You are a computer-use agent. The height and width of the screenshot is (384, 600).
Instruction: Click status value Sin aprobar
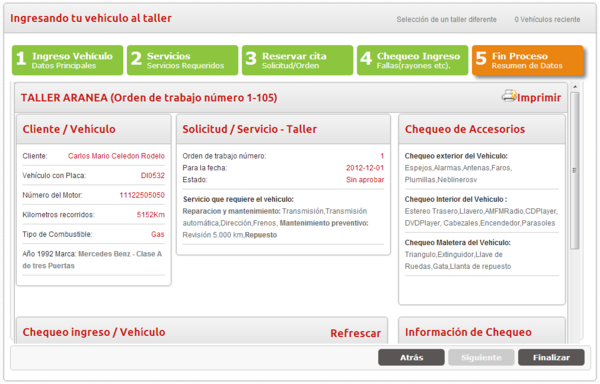tap(365, 180)
